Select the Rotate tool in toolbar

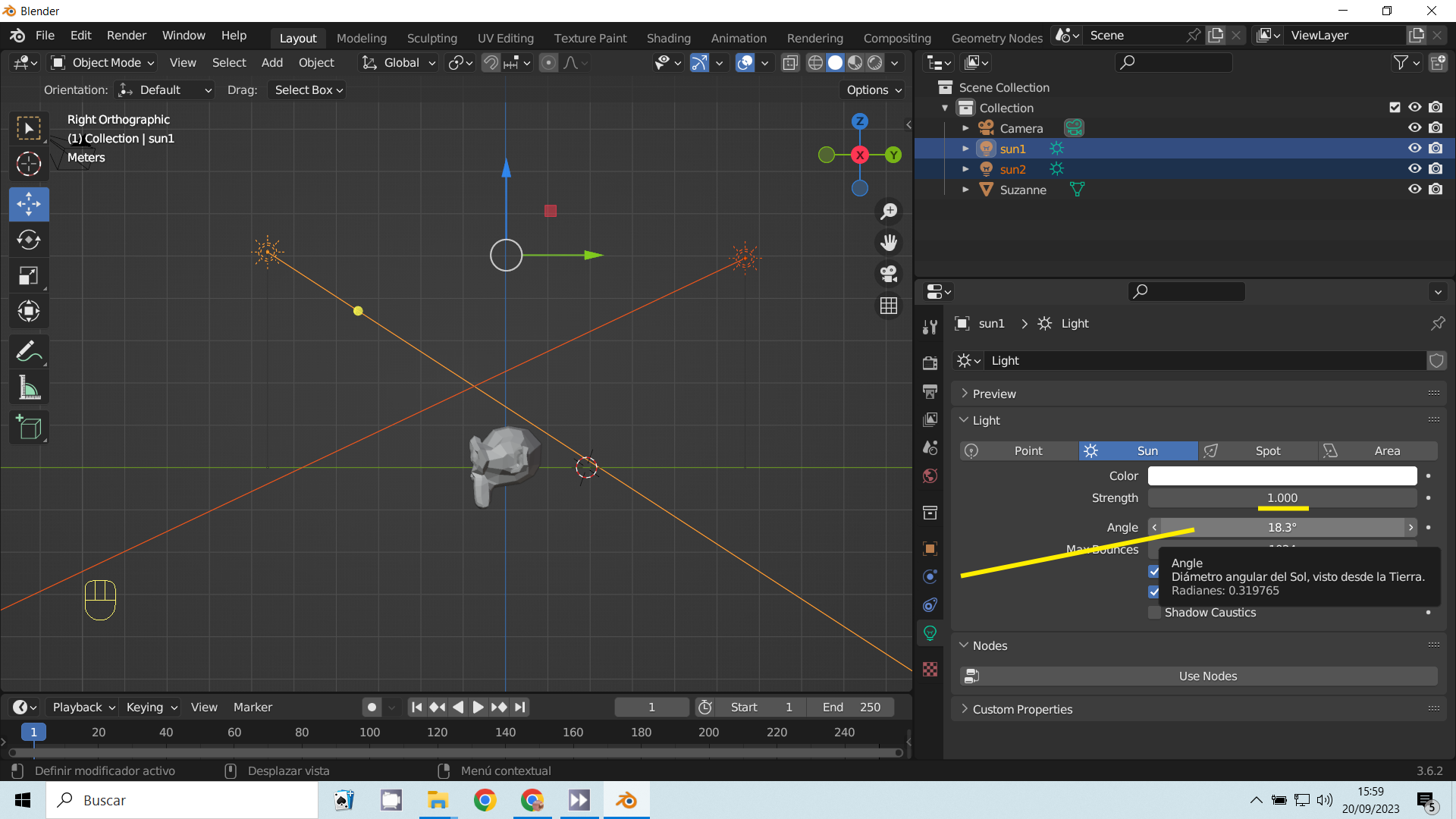(29, 240)
